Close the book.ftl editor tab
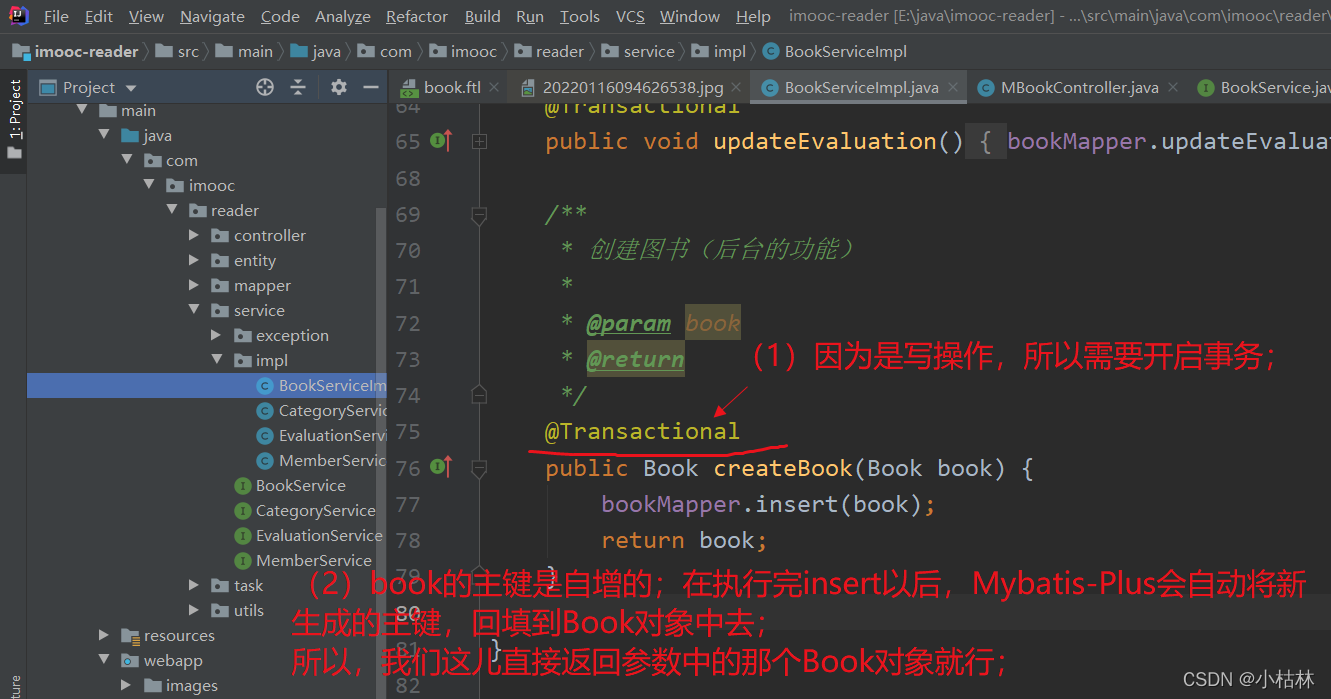1331x699 pixels. point(492,88)
